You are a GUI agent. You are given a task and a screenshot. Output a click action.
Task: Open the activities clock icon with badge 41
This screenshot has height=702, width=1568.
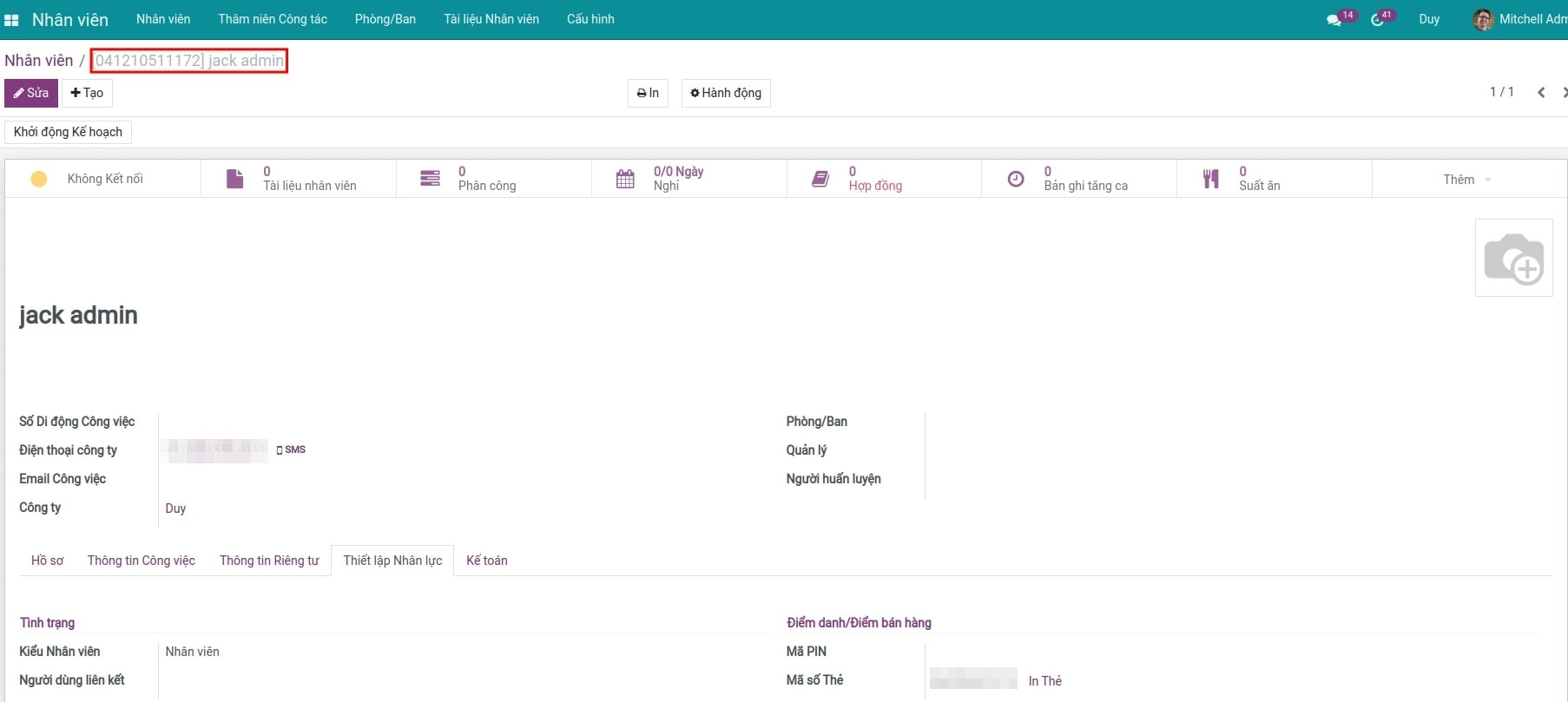[x=1378, y=19]
